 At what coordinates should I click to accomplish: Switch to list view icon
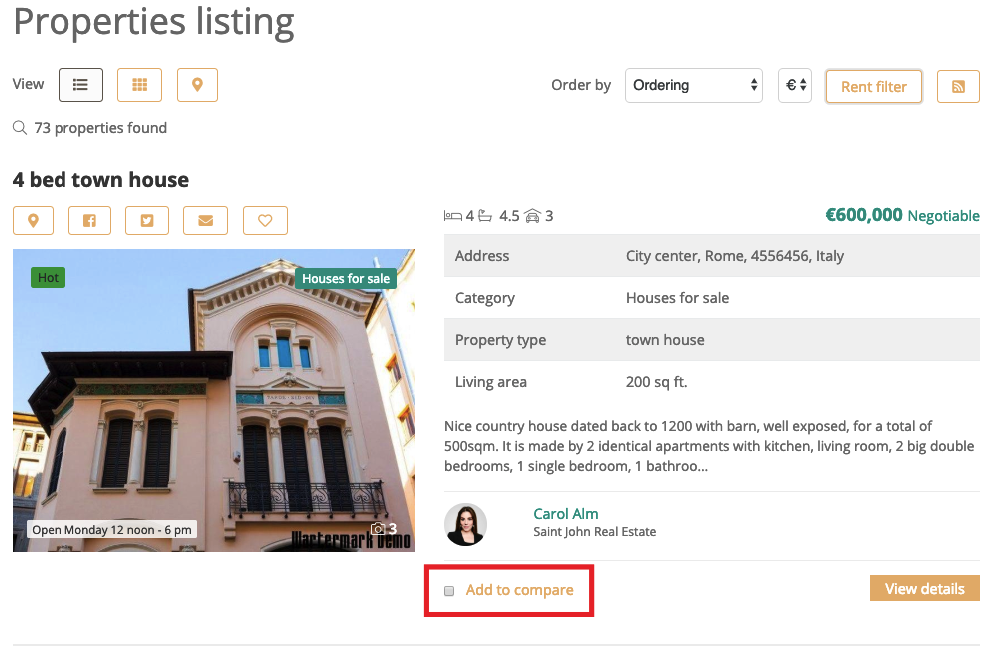(x=81, y=85)
